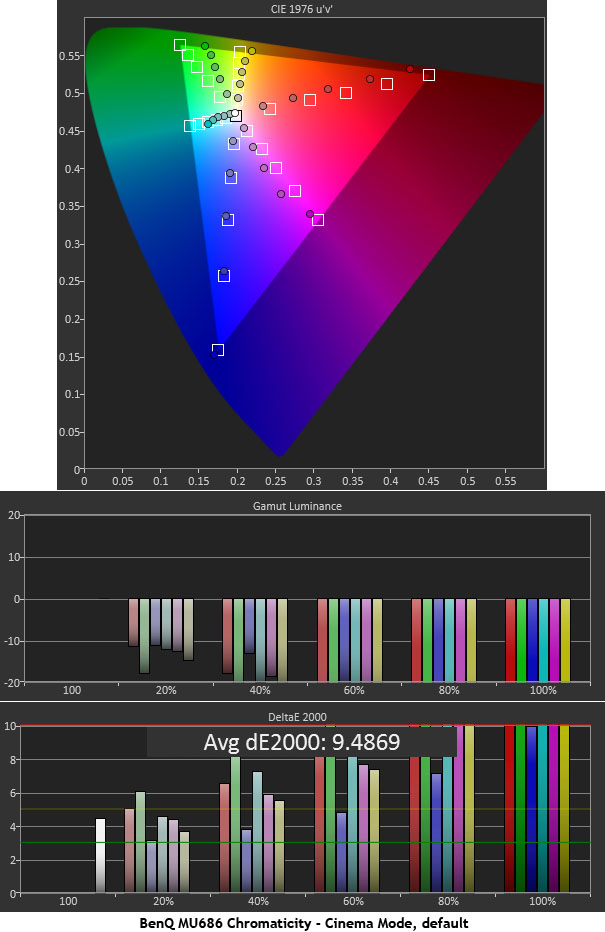Viewport: 605px width, 932px height.
Task: Click the -20 label on Gamut Luminance axis
Action: (x=13, y=682)
